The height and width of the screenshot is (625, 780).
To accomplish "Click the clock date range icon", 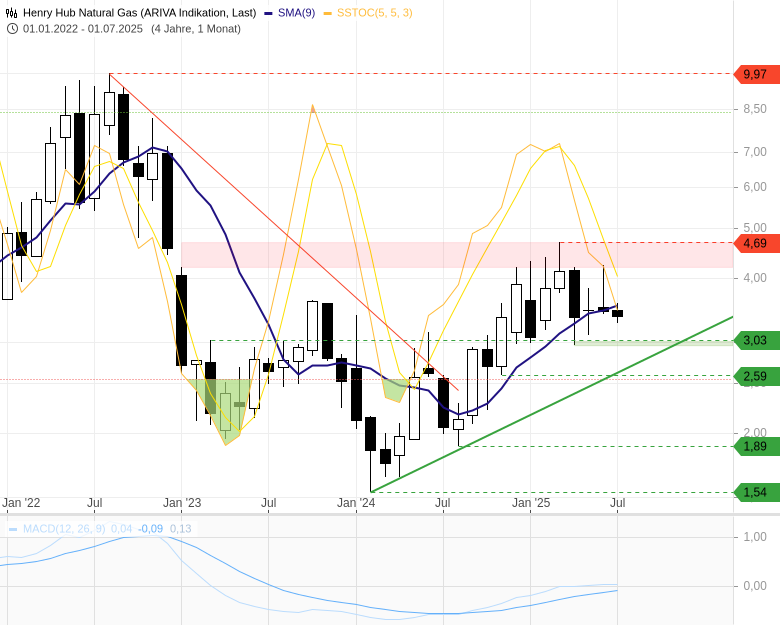I will pos(12,29).
